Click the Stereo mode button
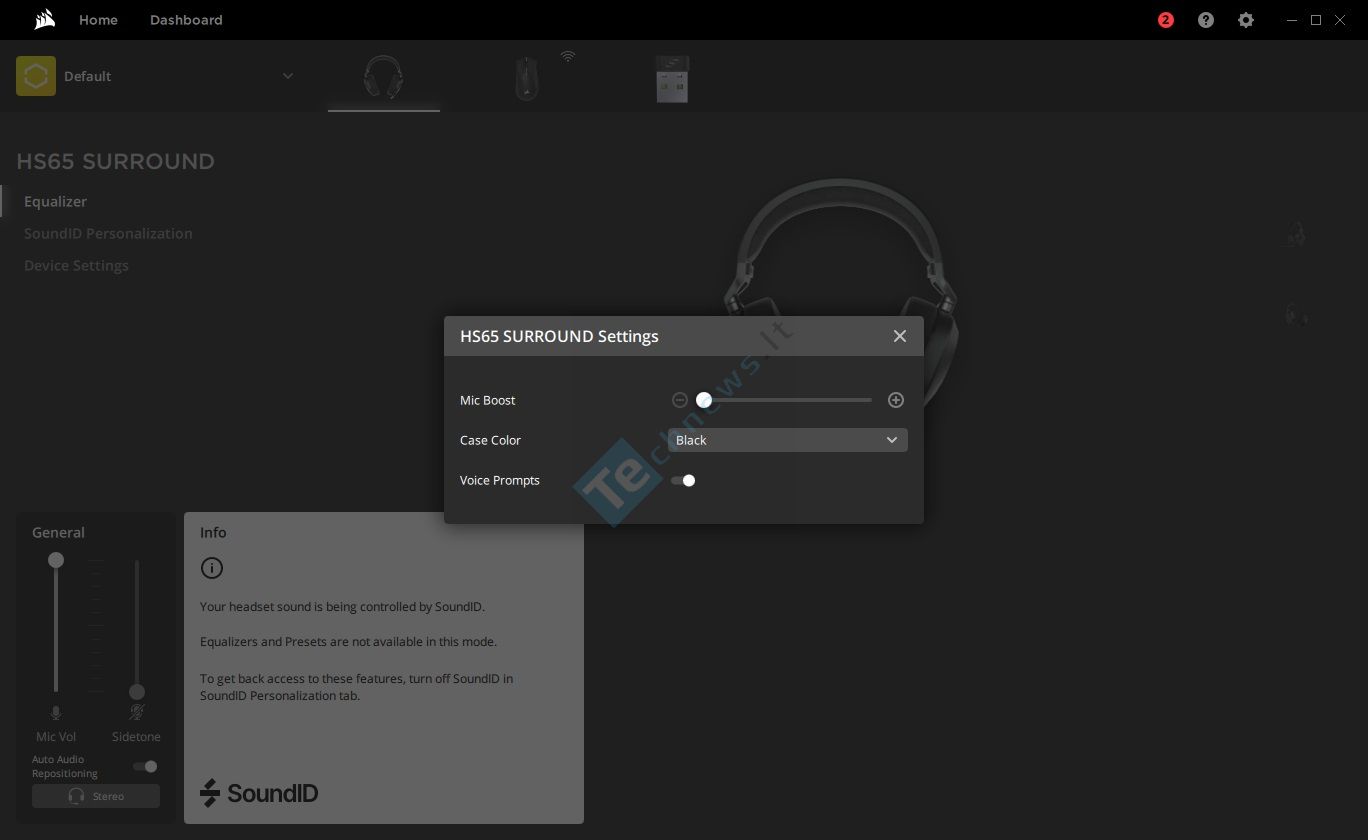This screenshot has width=1368, height=840. pos(96,796)
